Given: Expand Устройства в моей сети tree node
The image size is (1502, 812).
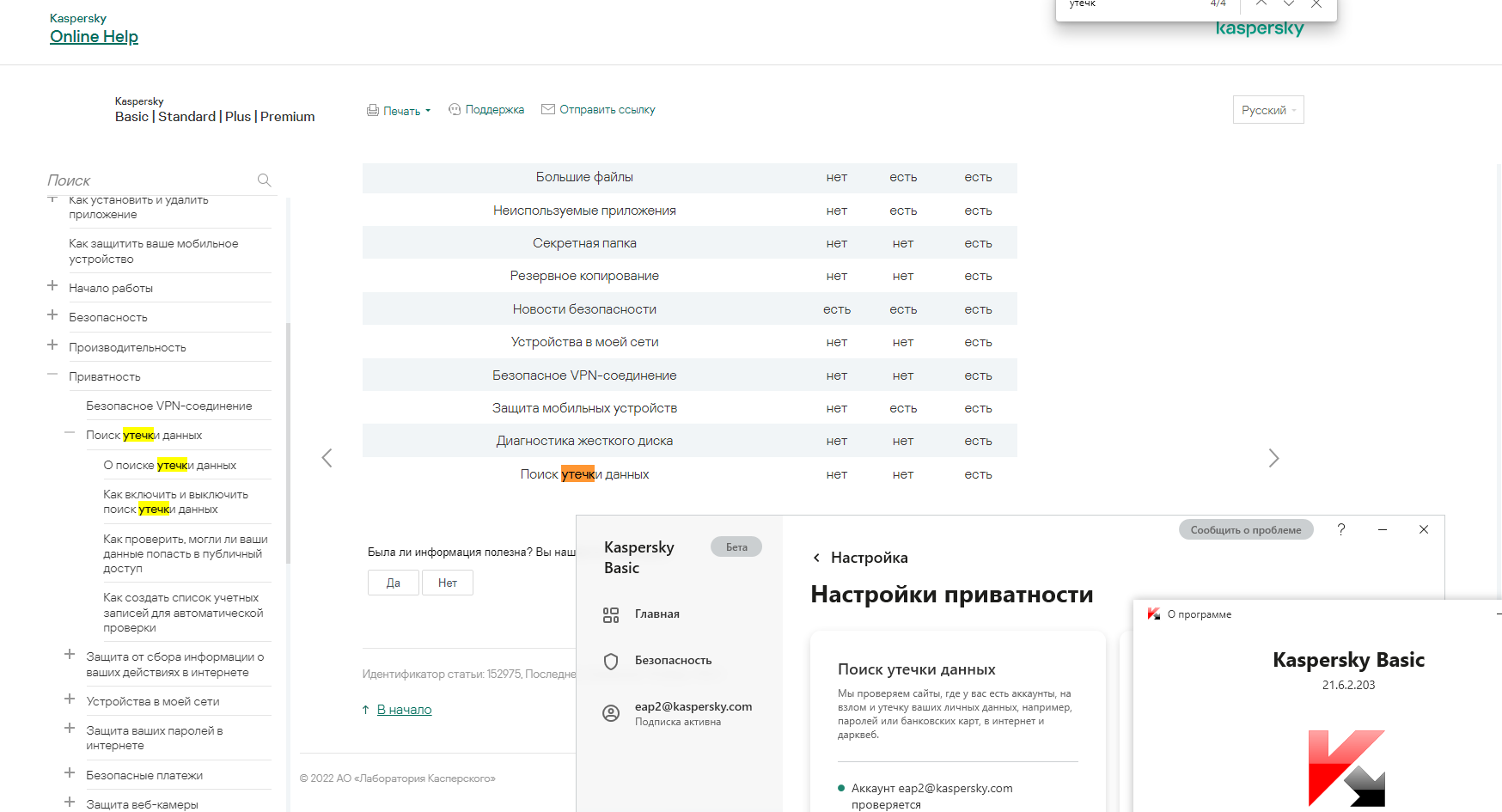Looking at the screenshot, I should (70, 699).
